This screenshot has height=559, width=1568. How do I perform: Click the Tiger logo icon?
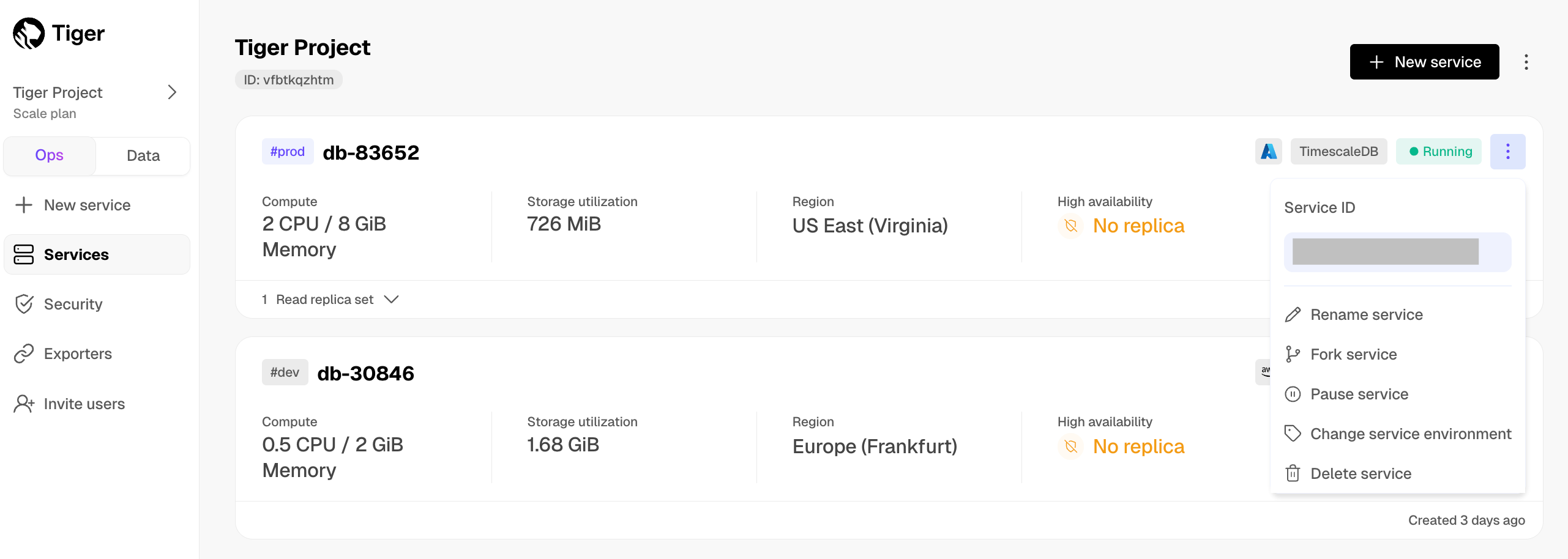(29, 33)
